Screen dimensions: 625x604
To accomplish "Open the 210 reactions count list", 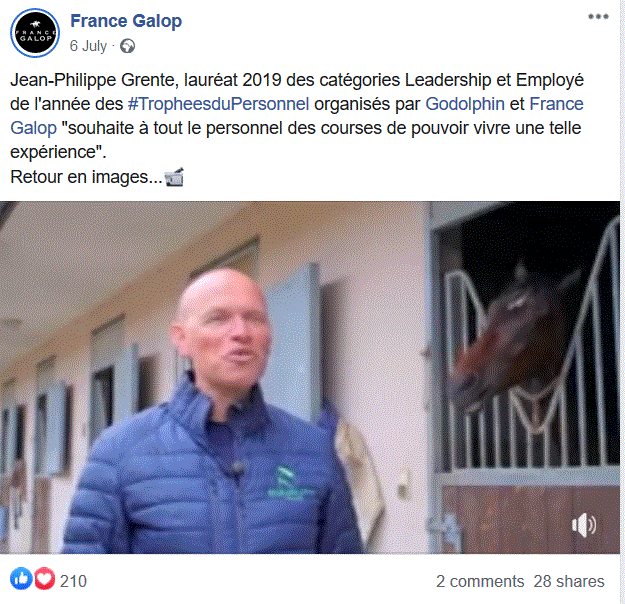I will [x=73, y=581].
